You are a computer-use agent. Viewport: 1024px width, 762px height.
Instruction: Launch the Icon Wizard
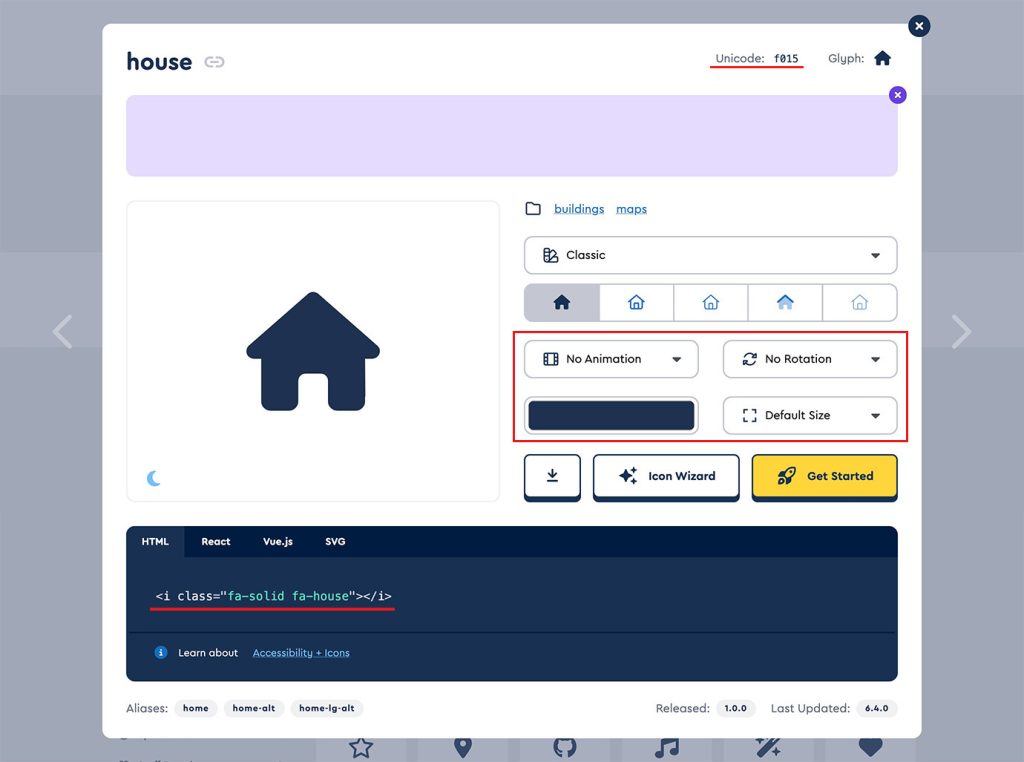tap(666, 477)
